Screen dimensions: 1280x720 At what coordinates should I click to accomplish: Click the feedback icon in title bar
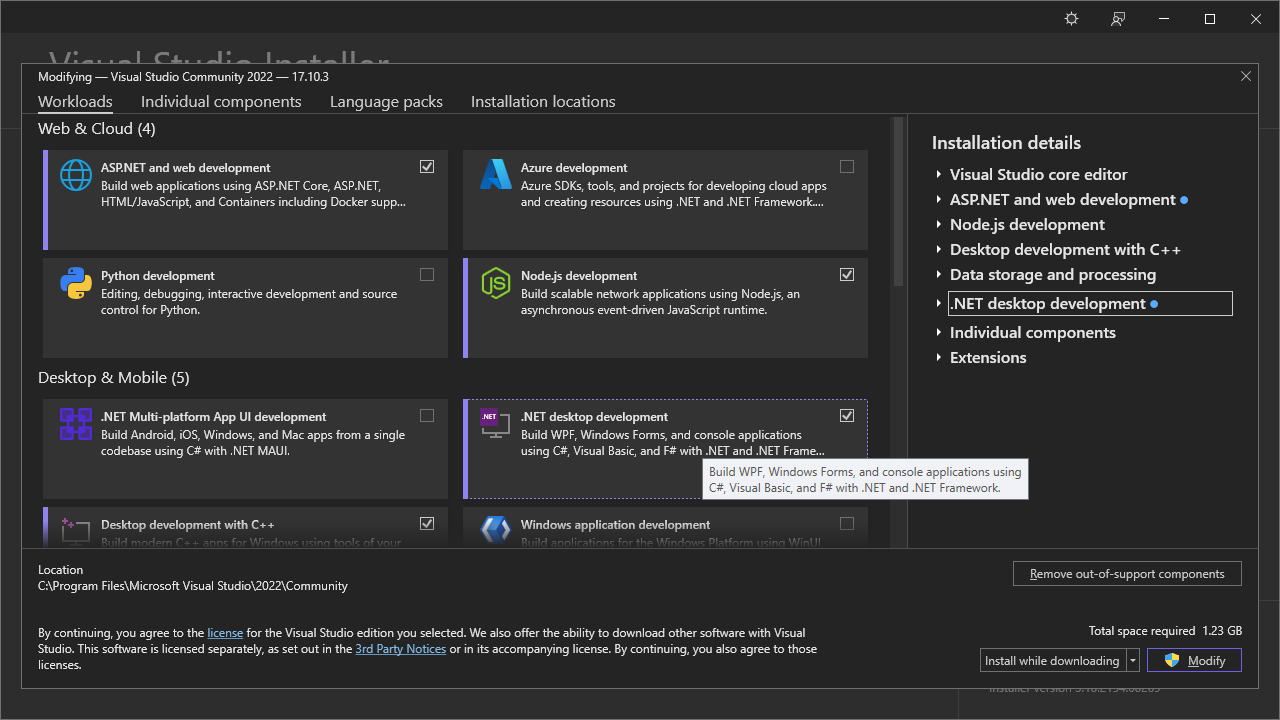[x=1118, y=19]
